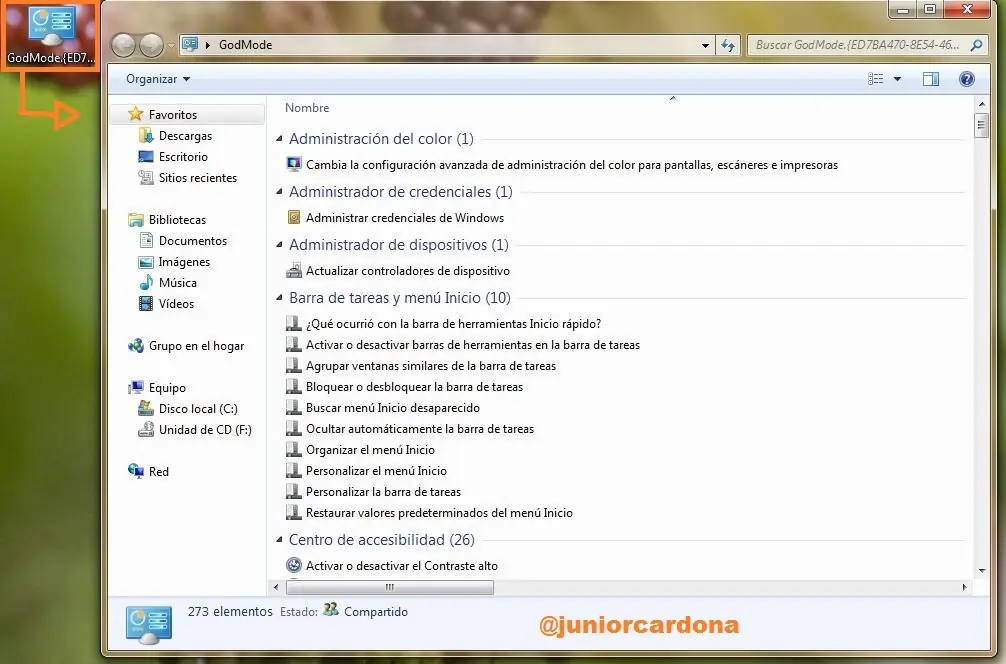This screenshot has height=664, width=1006.
Task: Open 'Ocultar automáticamente la barra de tareas'
Action: [420, 429]
